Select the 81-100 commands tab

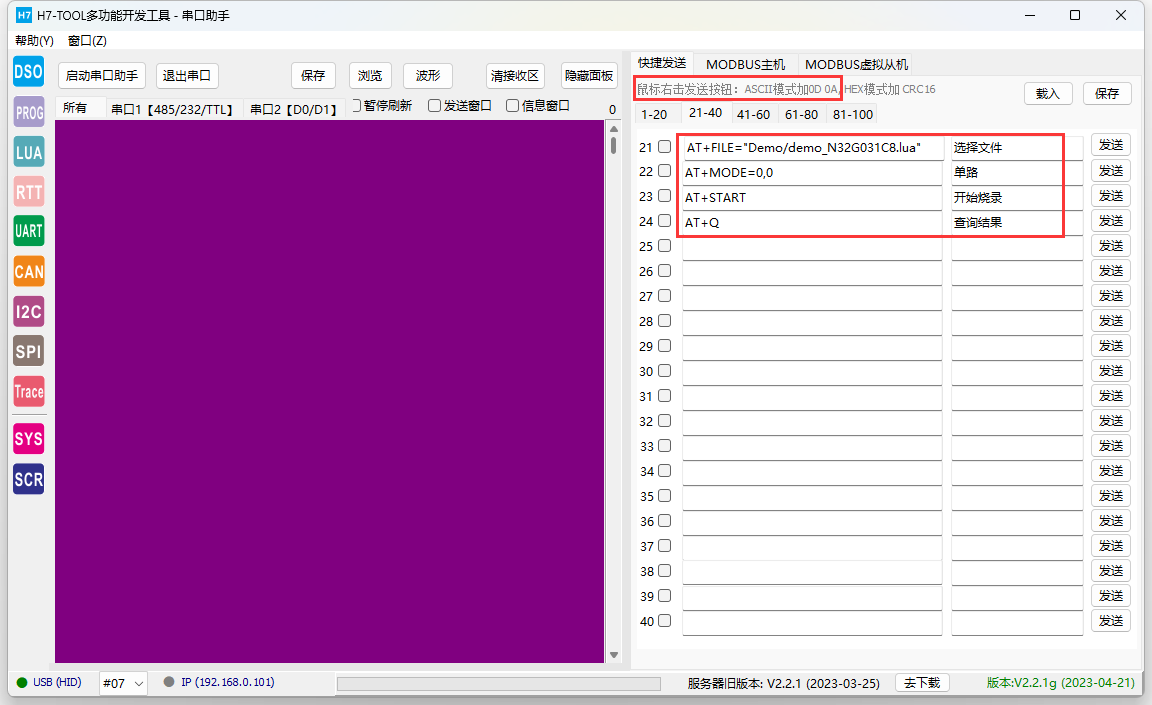click(853, 115)
